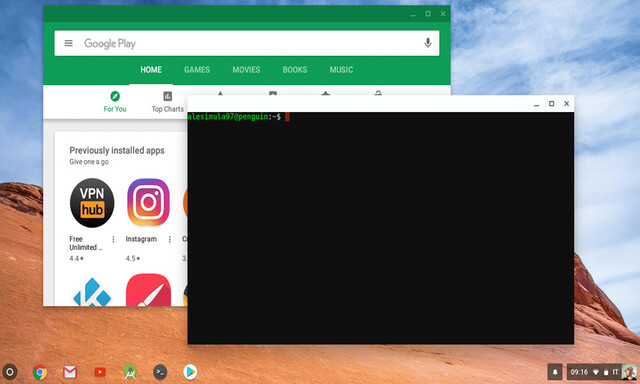Screen dimensions: 640x384
Task: Open the red paintbrush app icon
Action: (148, 290)
